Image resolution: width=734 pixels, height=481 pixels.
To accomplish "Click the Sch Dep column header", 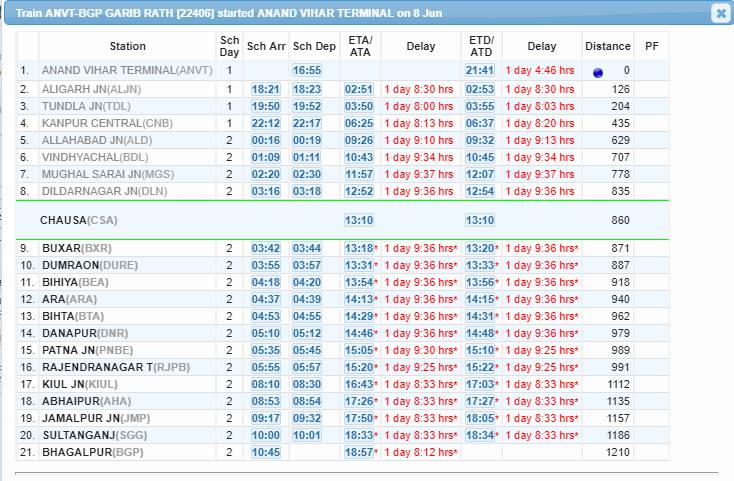I will [314, 46].
